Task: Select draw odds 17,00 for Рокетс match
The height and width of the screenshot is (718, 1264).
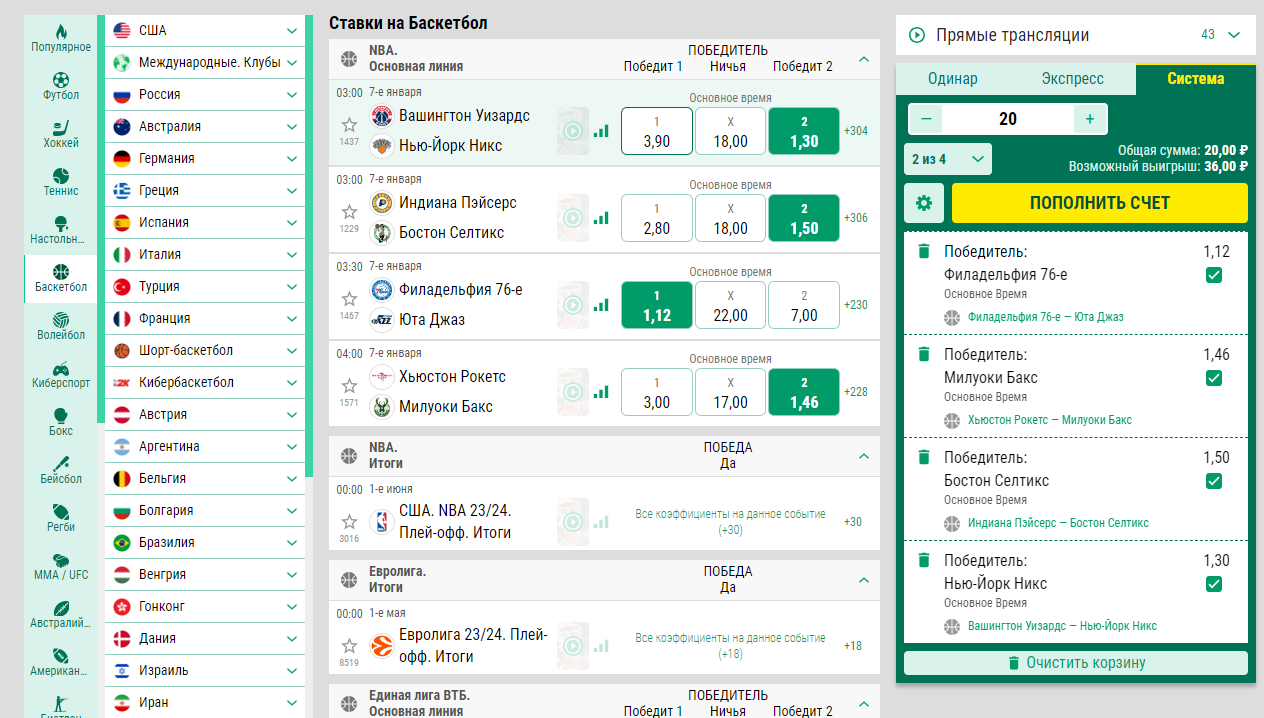Action: [x=731, y=392]
